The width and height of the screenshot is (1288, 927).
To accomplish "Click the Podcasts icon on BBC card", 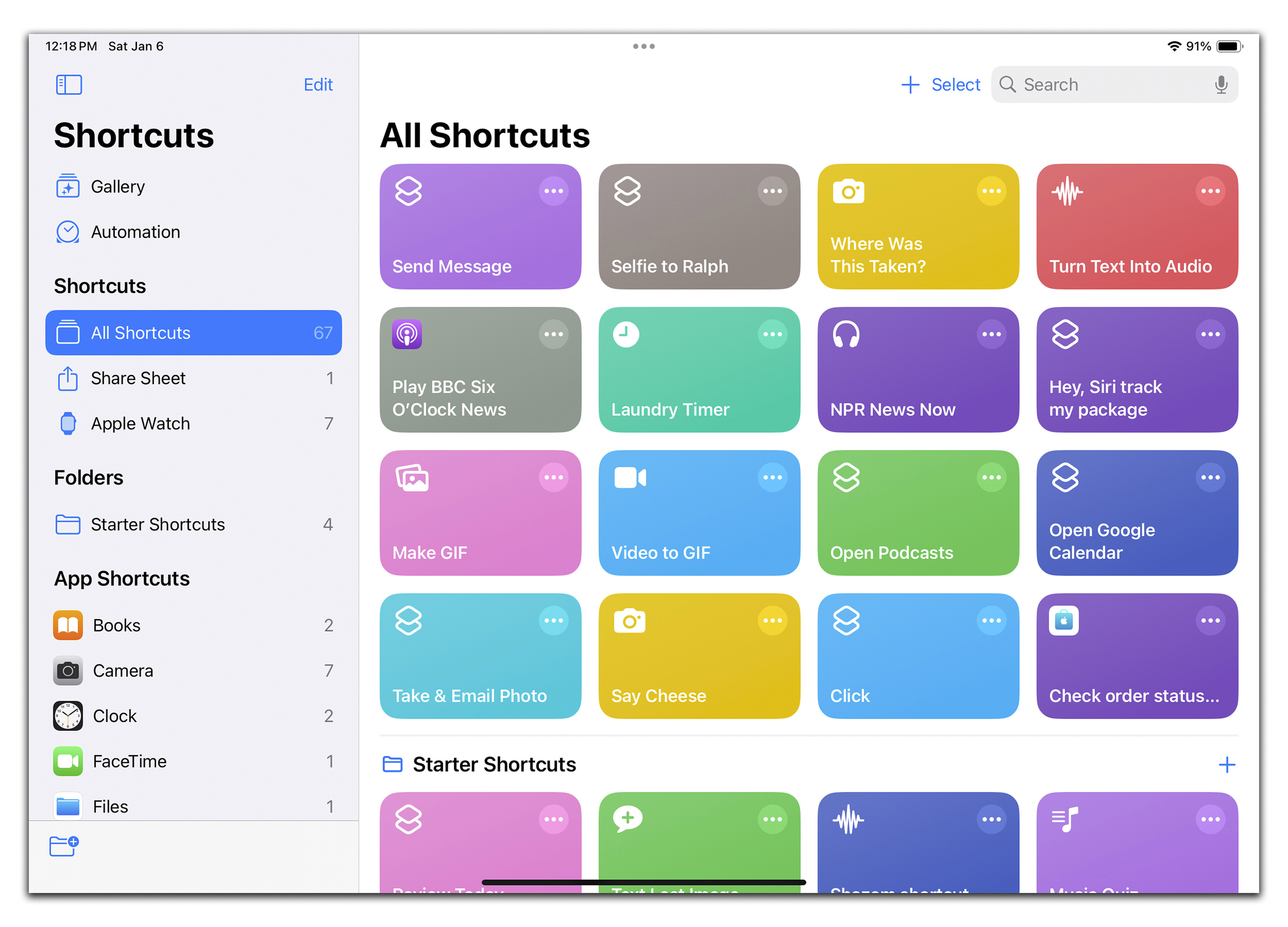I will pyautogui.click(x=407, y=334).
